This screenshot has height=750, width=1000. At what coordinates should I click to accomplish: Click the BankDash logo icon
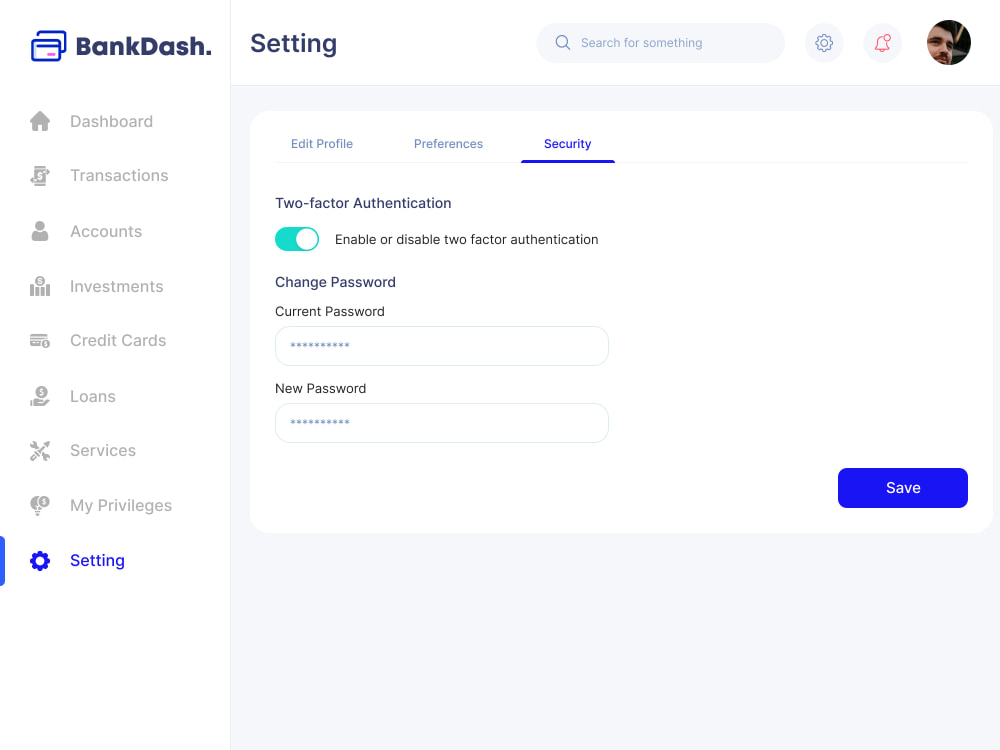(48, 46)
